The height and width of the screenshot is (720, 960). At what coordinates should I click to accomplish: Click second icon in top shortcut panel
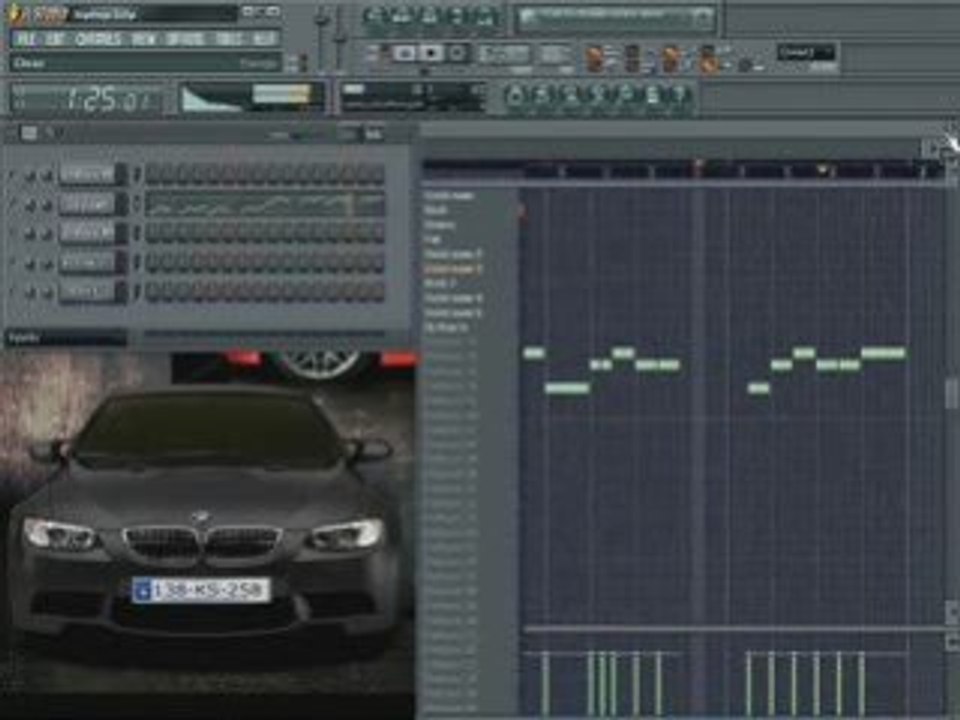(x=401, y=16)
